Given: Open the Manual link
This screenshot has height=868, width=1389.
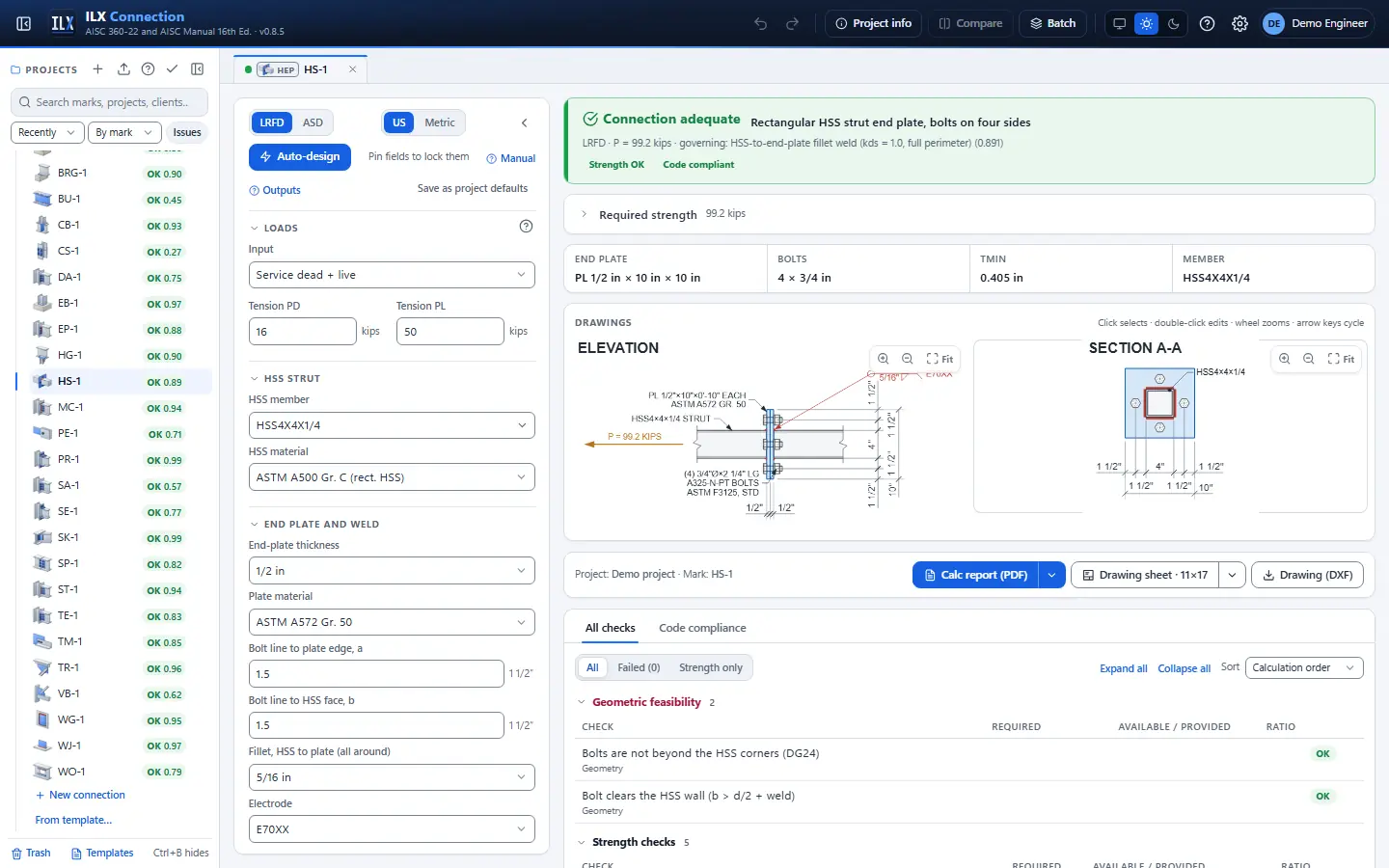Looking at the screenshot, I should [x=510, y=158].
